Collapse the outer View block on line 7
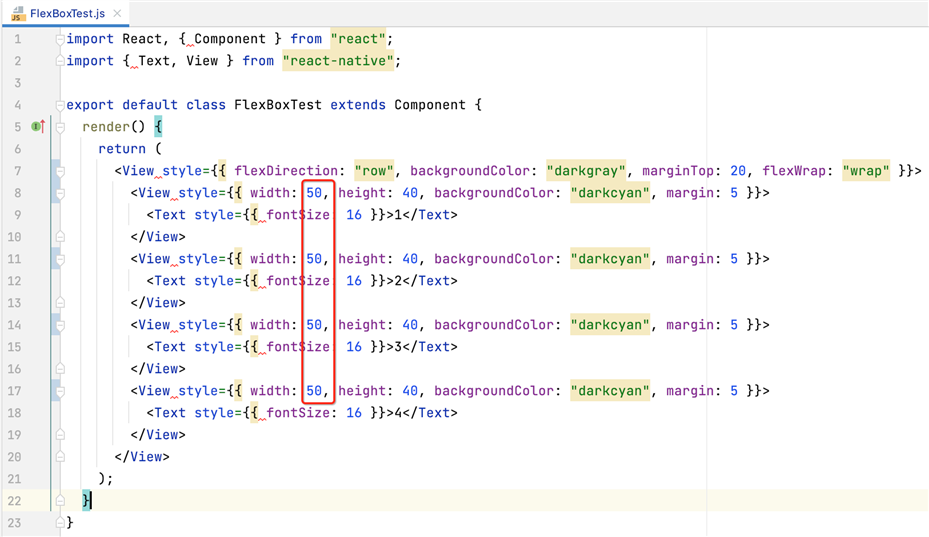 pyautogui.click(x=60, y=171)
